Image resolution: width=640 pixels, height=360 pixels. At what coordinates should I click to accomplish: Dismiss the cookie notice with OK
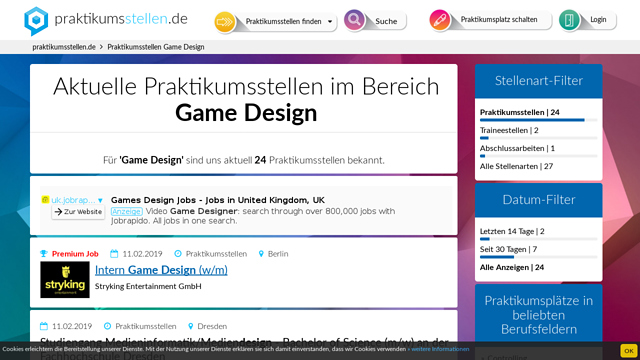tap(629, 351)
